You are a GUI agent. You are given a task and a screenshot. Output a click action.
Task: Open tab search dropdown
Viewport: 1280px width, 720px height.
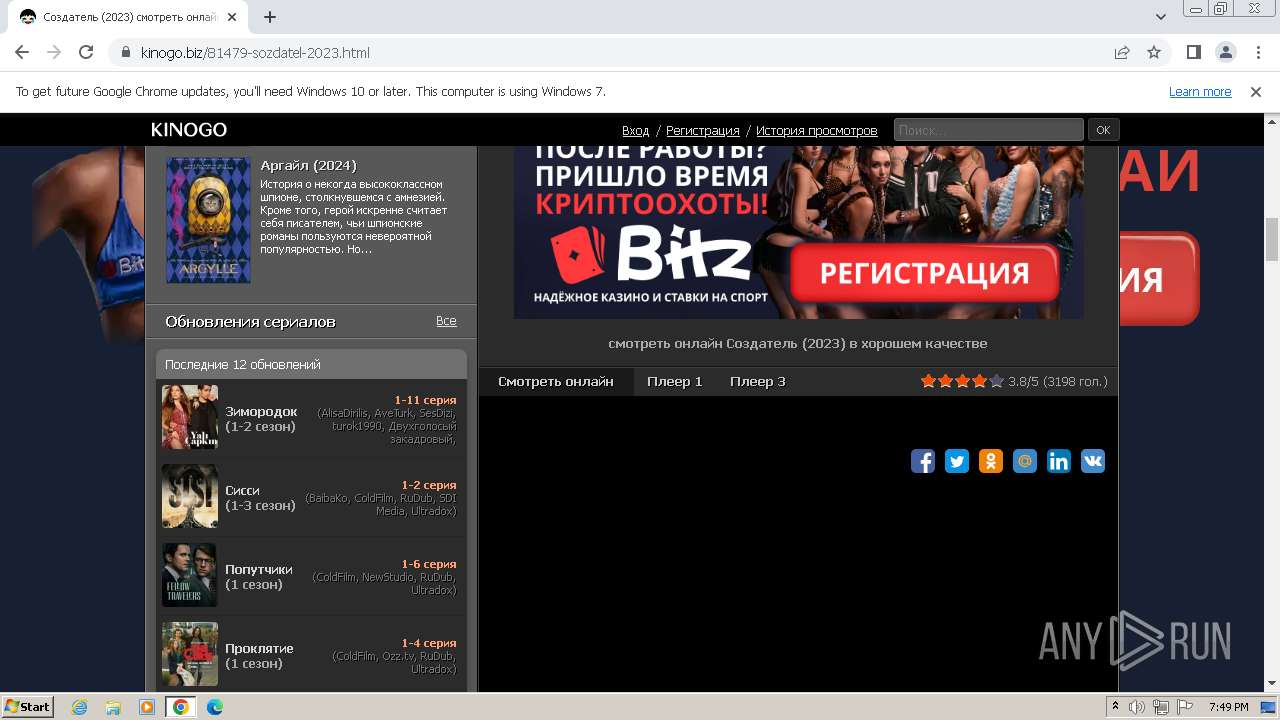[1161, 17]
